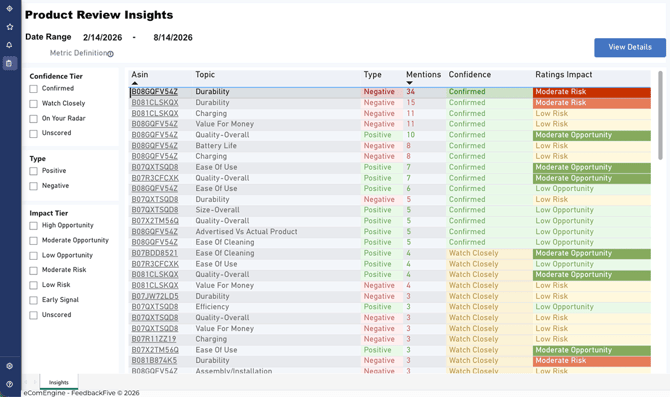Open the Metric Definition link
The image size is (670, 397).
pos(78,53)
